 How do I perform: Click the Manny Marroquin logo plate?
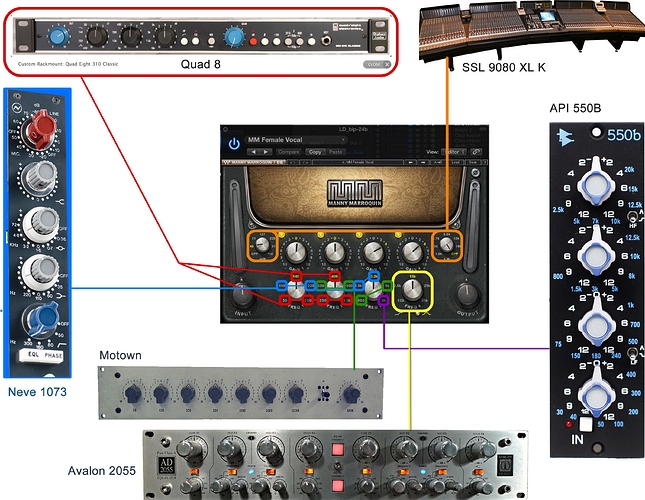[x=355, y=193]
